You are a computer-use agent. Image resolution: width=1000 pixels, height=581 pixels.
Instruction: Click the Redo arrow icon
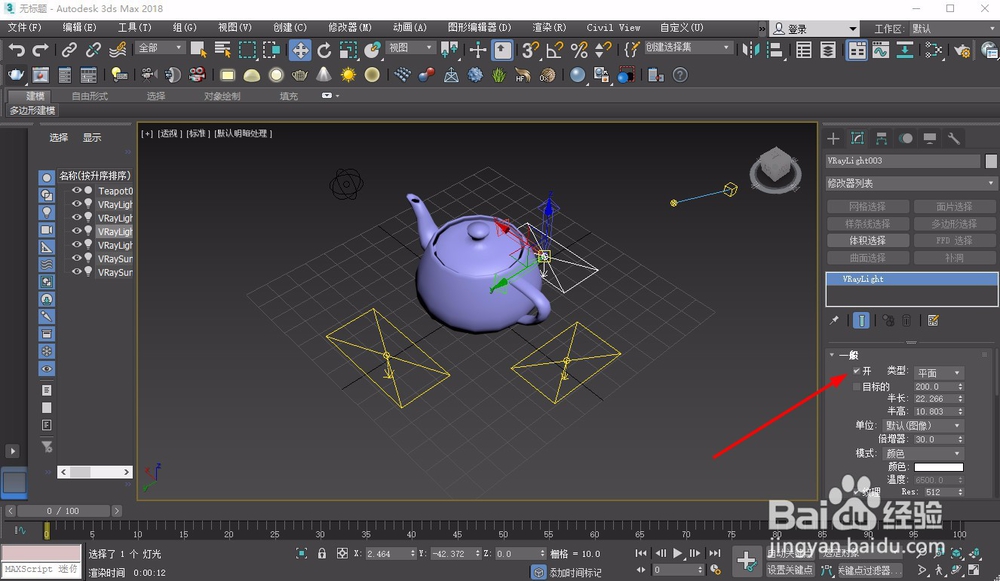(x=41, y=50)
